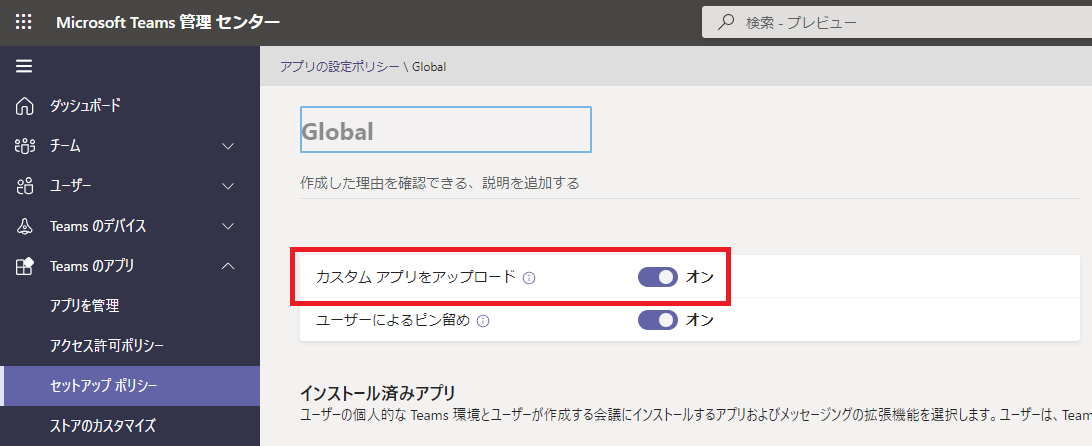
Task: Click the Dashboard home icon
Action: click(25, 106)
